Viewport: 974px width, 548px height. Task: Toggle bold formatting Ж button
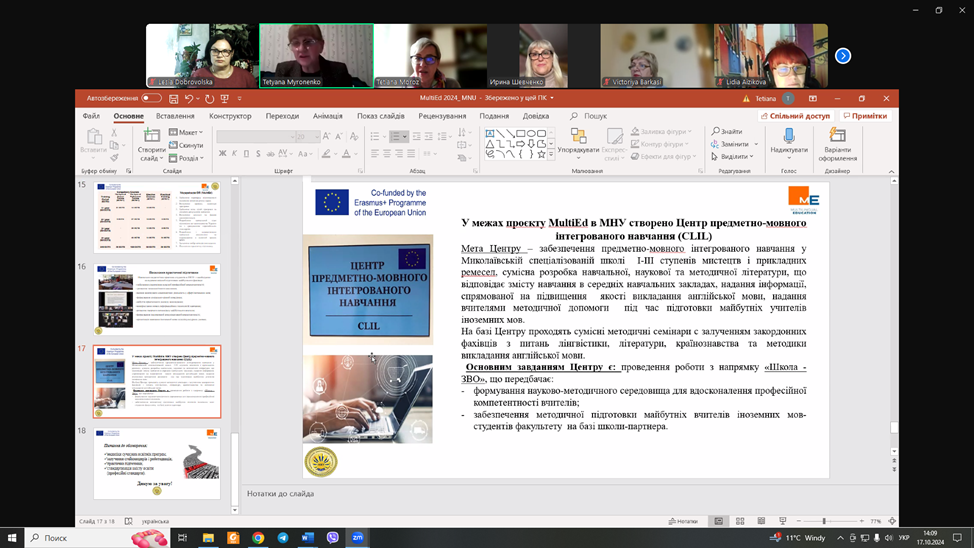coord(222,154)
